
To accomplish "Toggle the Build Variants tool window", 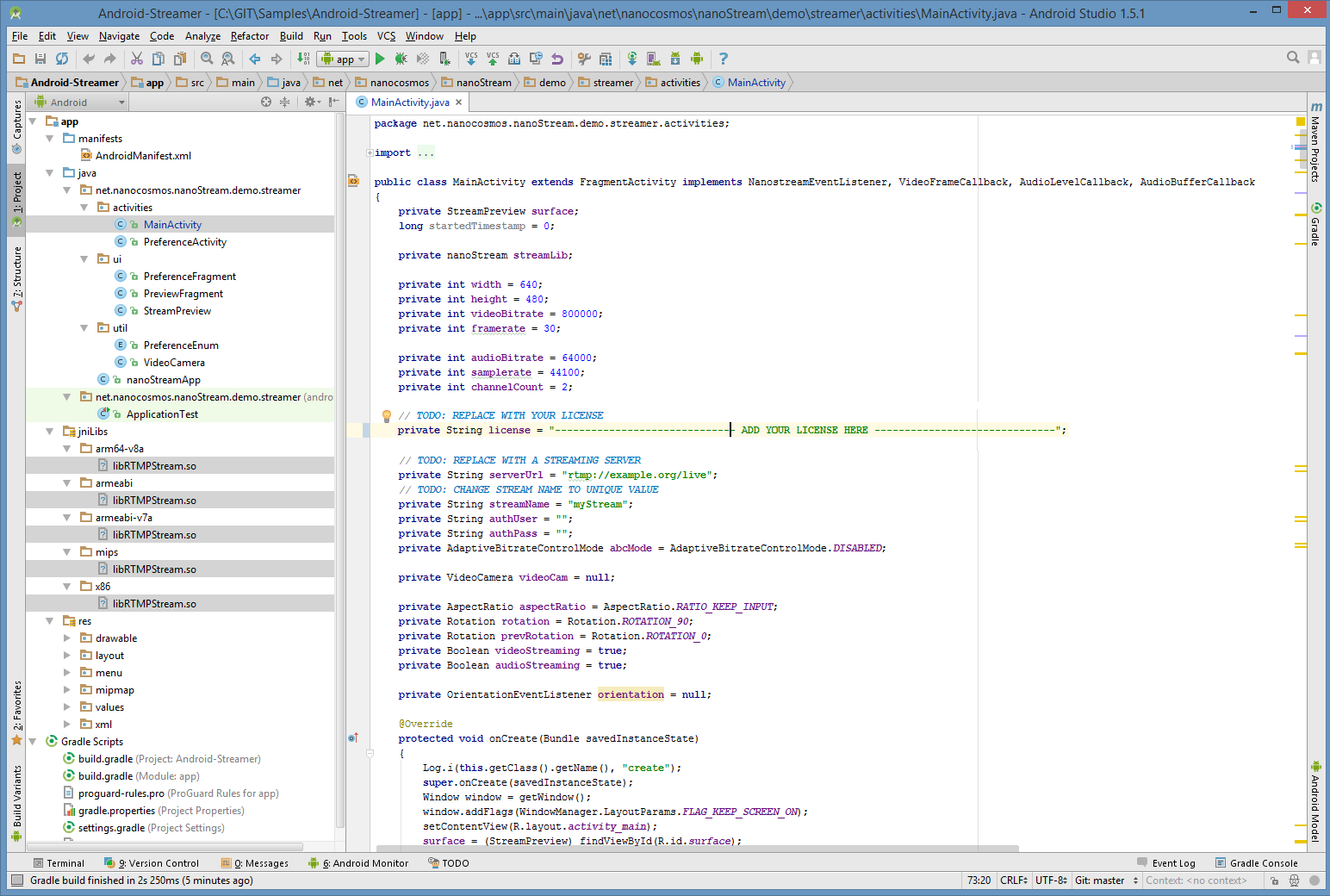I will coord(16,802).
